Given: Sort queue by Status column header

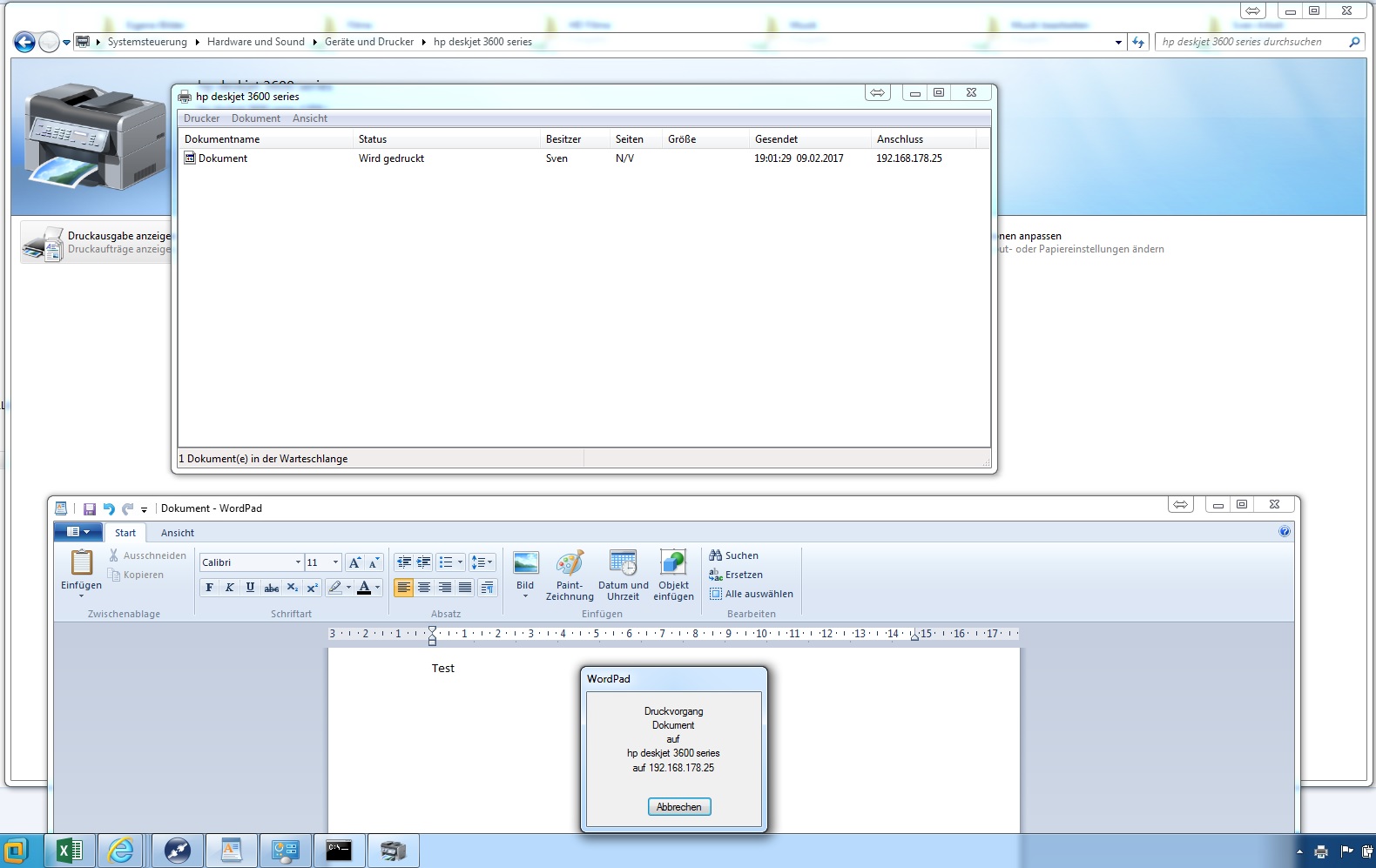Looking at the screenshot, I should tap(447, 139).
